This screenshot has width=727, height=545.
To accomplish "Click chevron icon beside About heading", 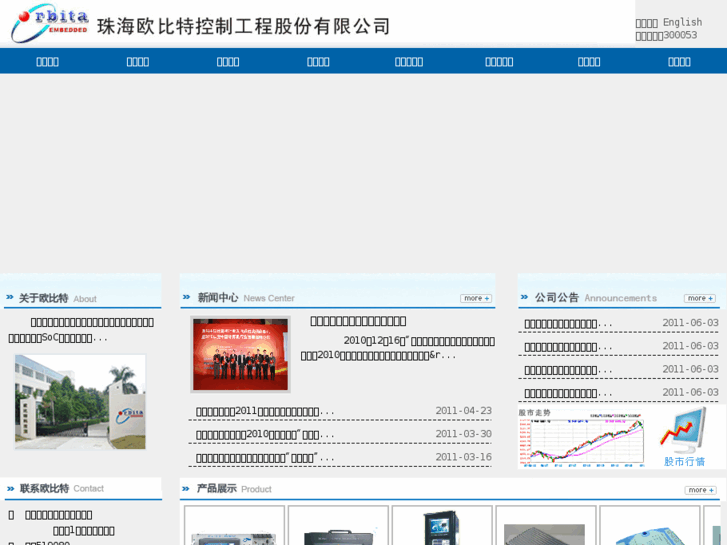I will coord(10,298).
